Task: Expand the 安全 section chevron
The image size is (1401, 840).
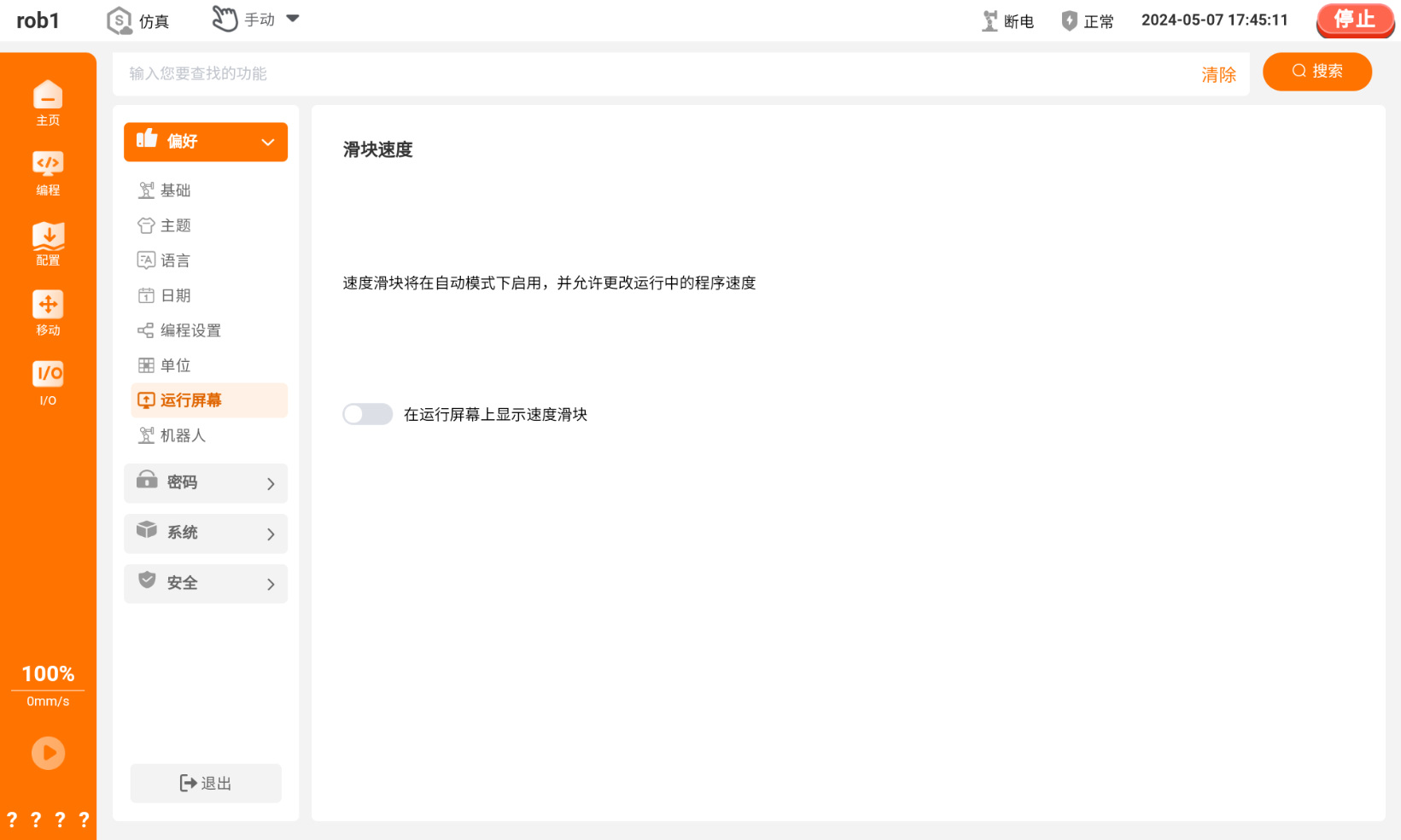Action: click(271, 585)
